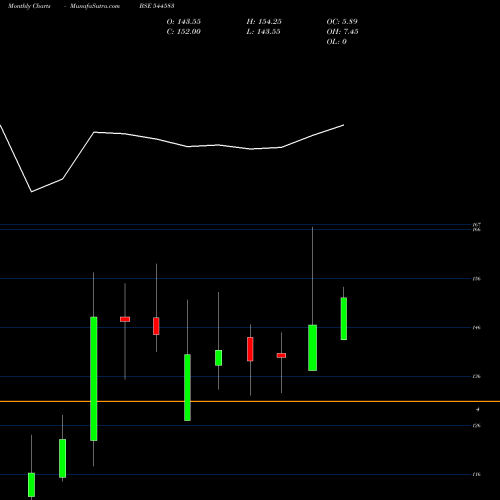The image size is (500, 500).
Task: Open the MunafaSutra.com label
Action: (x=95, y=6)
